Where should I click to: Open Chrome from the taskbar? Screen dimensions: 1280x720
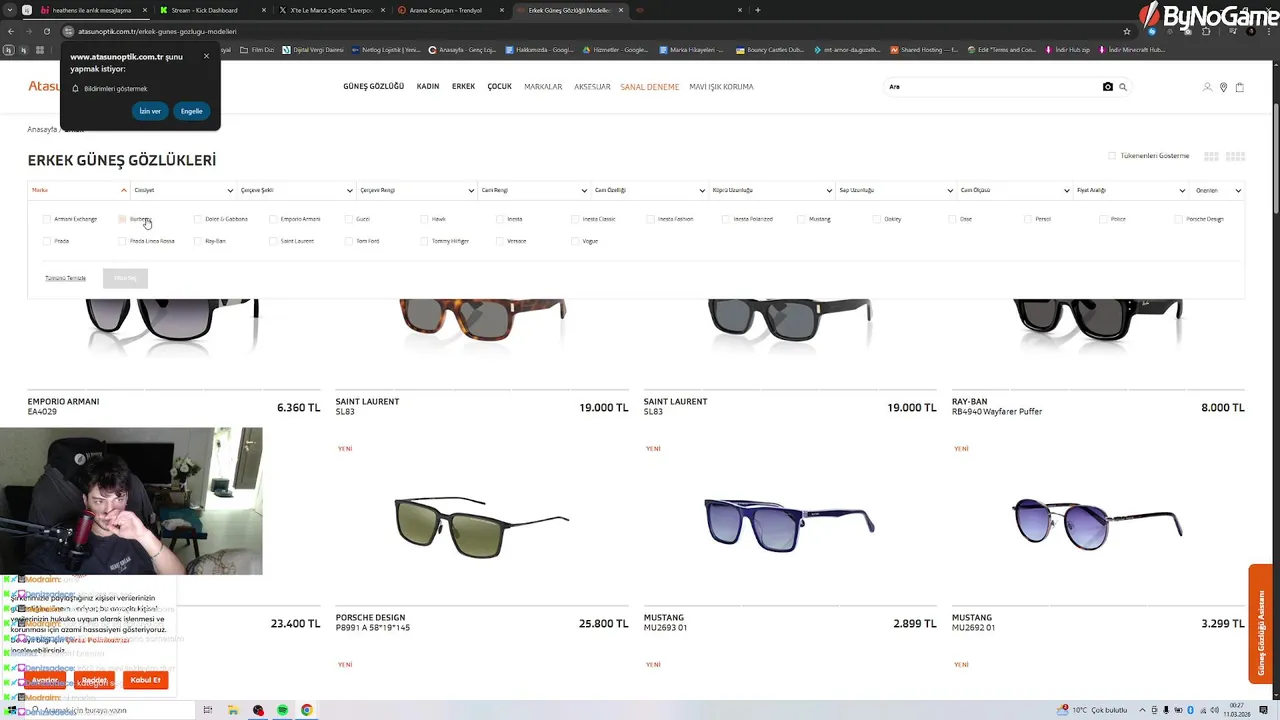(x=306, y=710)
